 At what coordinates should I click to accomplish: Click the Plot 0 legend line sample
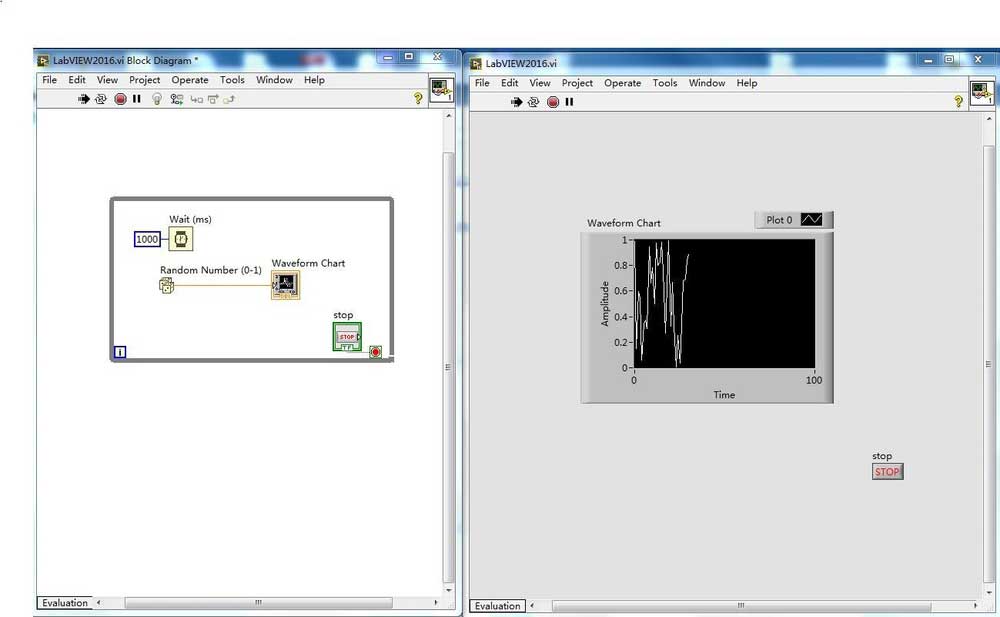pos(811,219)
